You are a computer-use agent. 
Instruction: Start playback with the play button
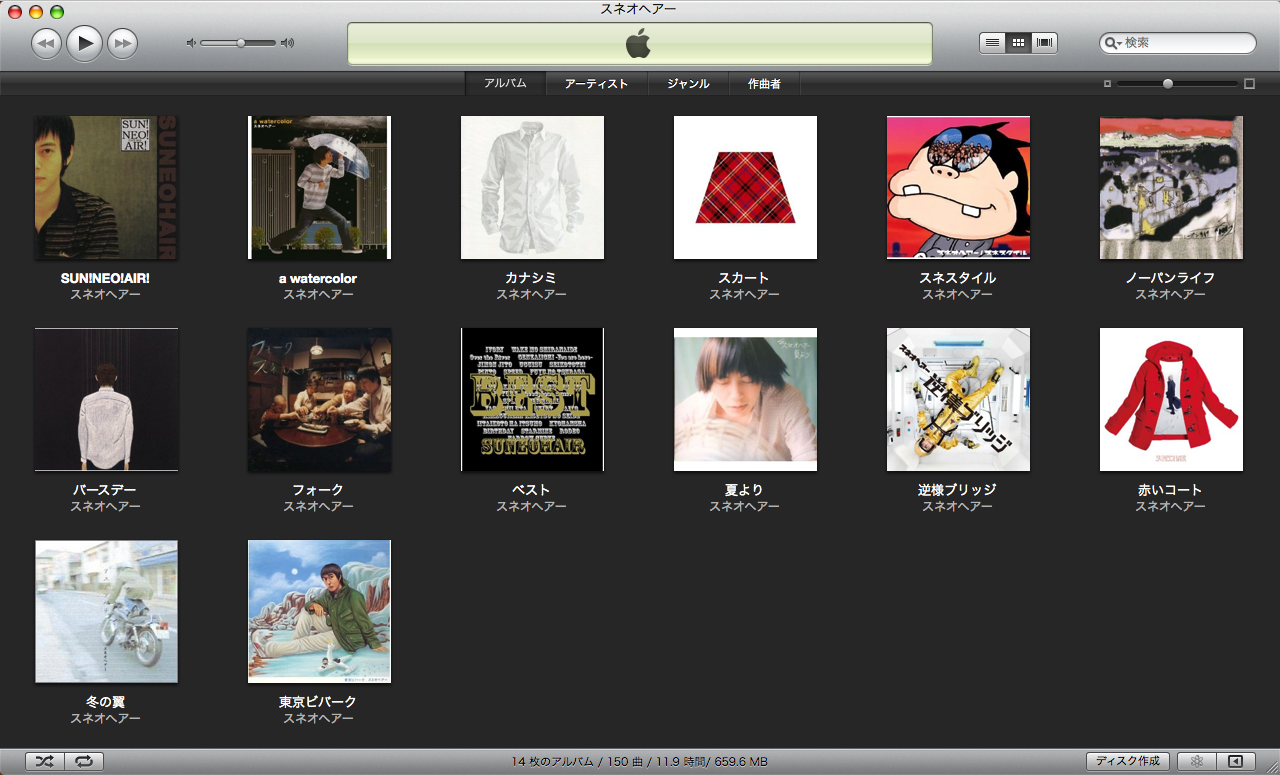(x=84, y=43)
